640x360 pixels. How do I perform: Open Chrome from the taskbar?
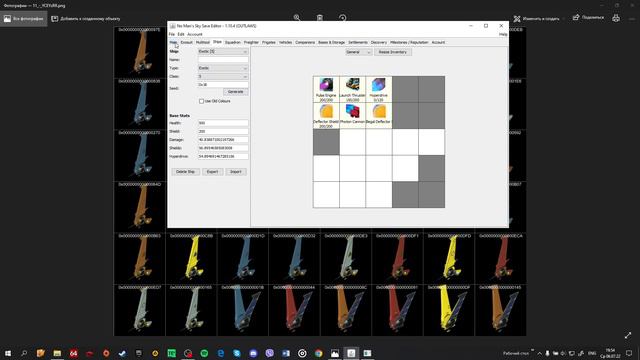pyautogui.click(x=318, y=353)
